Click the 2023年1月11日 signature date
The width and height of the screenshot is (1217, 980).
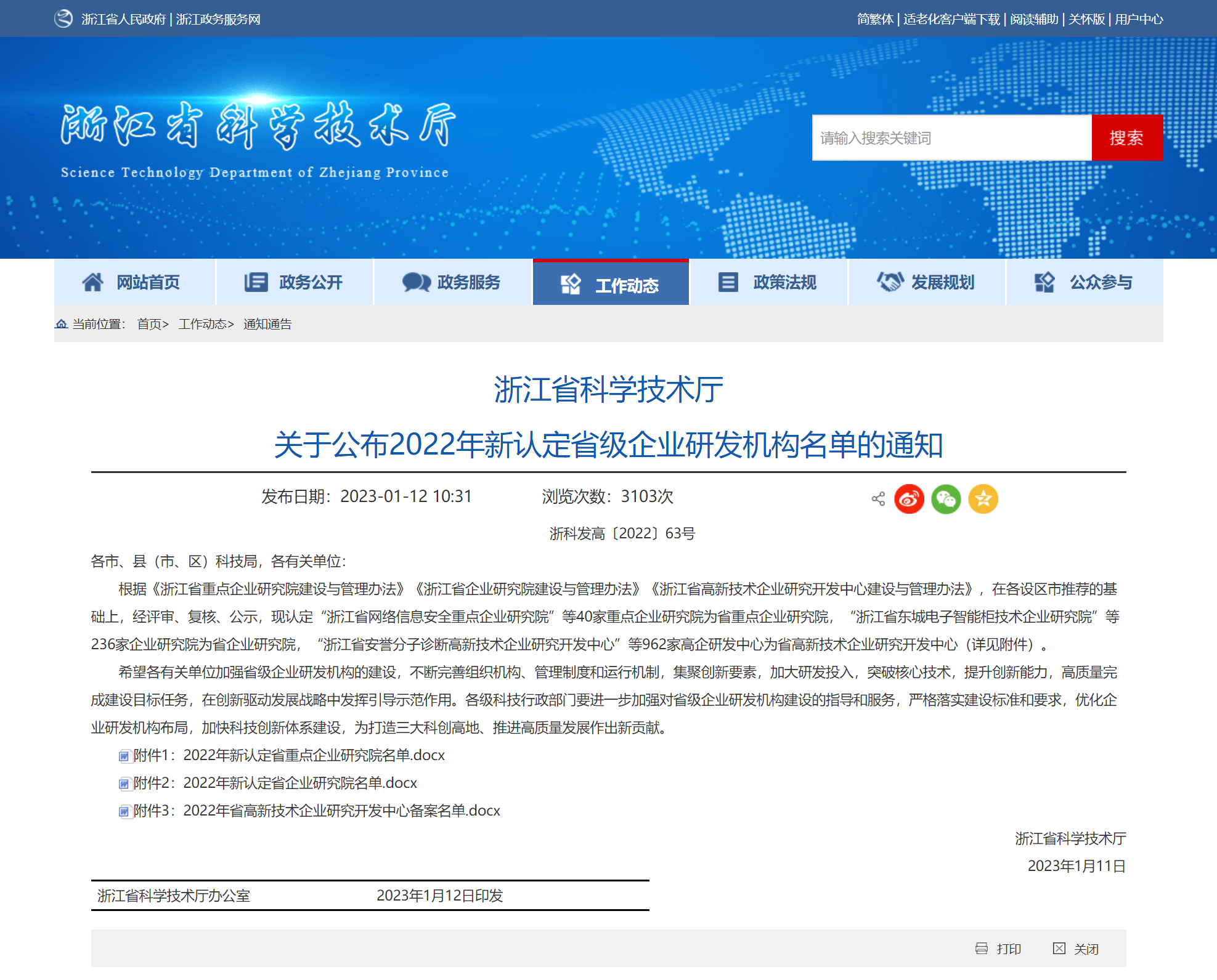(1077, 866)
